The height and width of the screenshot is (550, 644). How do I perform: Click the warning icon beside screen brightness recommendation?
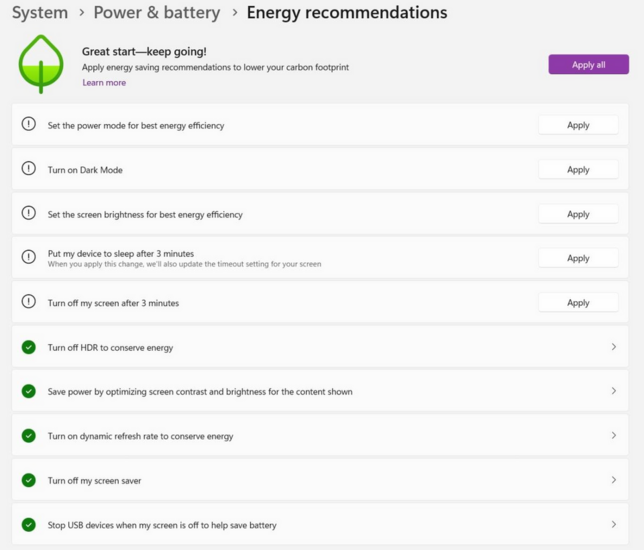(29, 213)
